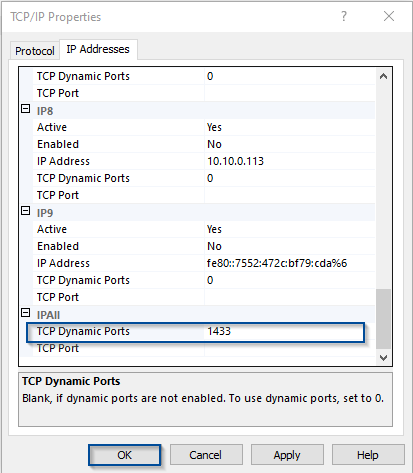The image size is (413, 473).
Task: Click the vertical scrollbar thumb
Action: pos(383,319)
